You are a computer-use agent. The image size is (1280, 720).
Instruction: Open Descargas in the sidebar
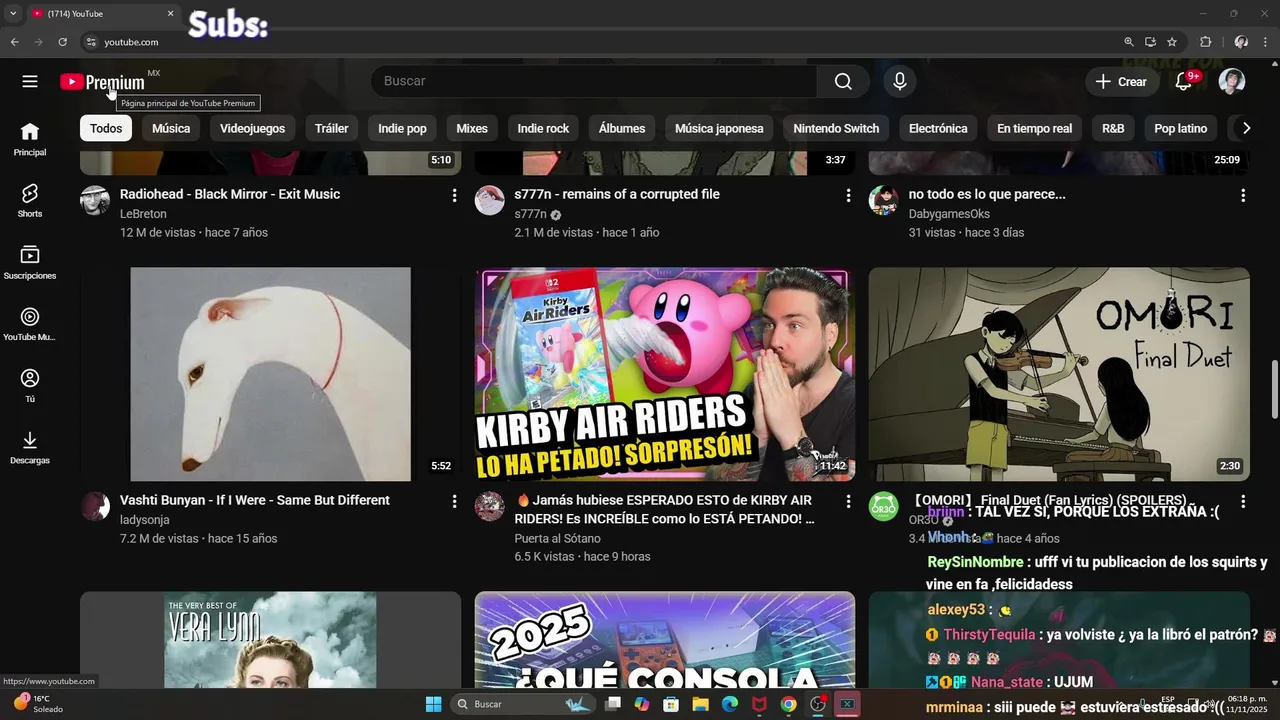[30, 447]
